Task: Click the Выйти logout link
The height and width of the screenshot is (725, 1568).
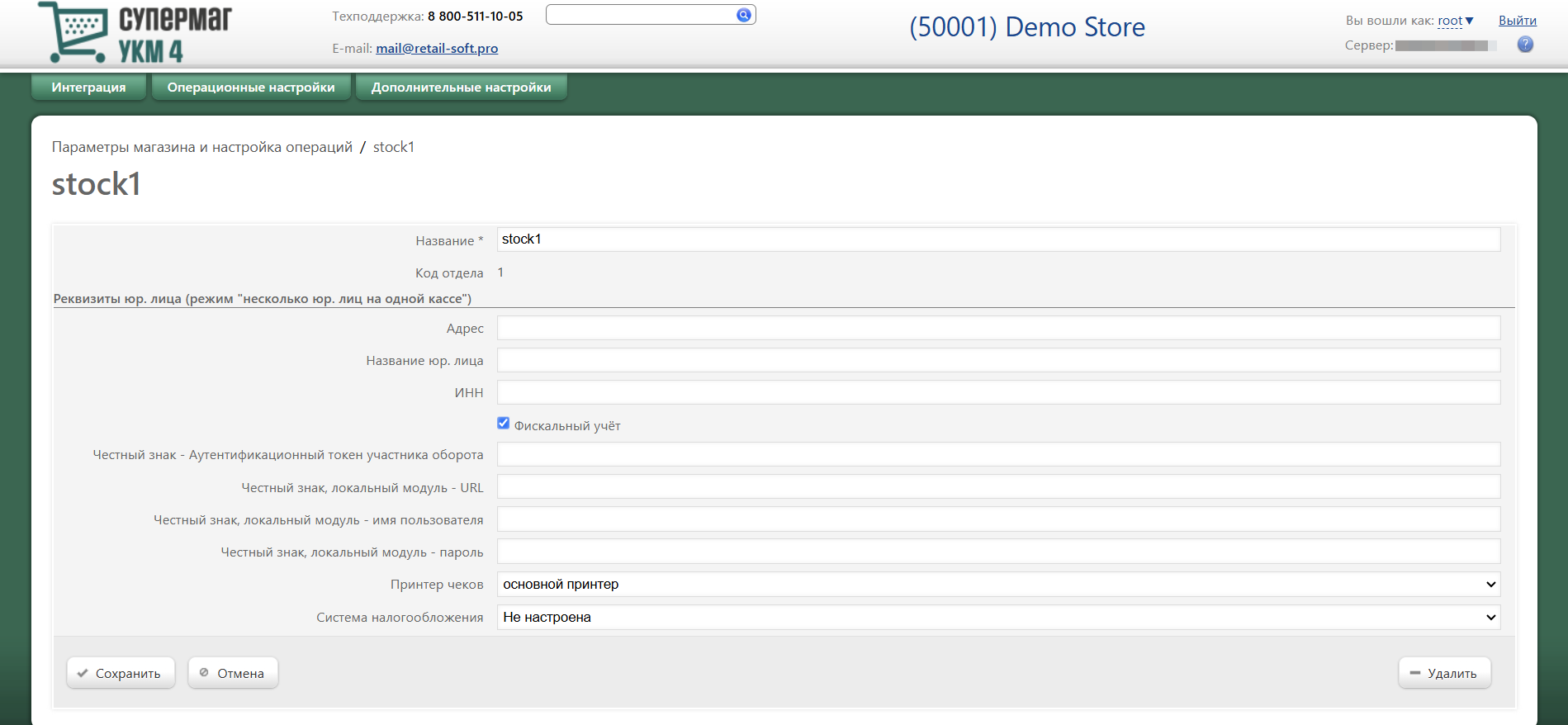Action: tap(1517, 21)
